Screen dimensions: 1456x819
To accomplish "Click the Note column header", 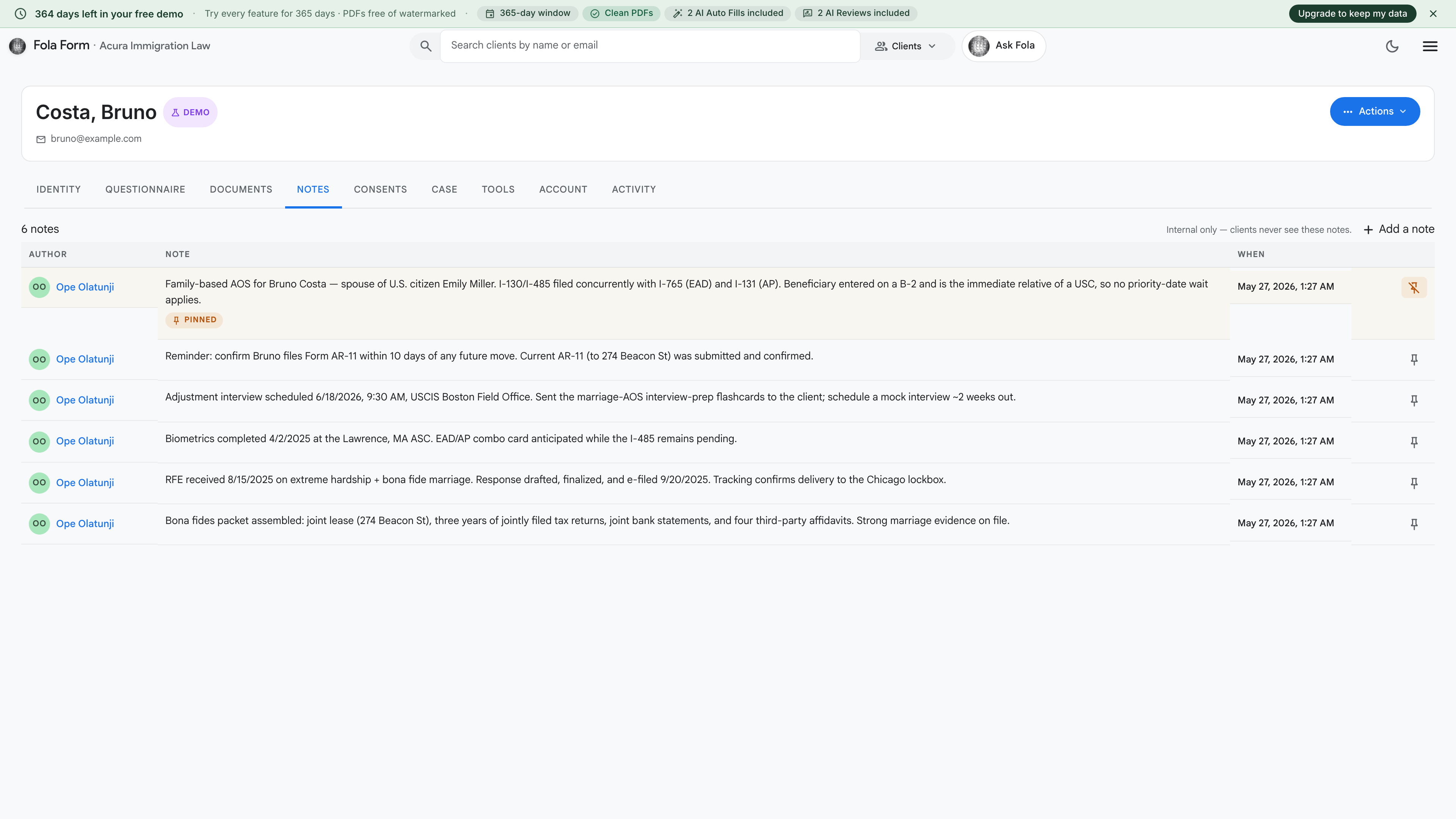I will coord(177,254).
